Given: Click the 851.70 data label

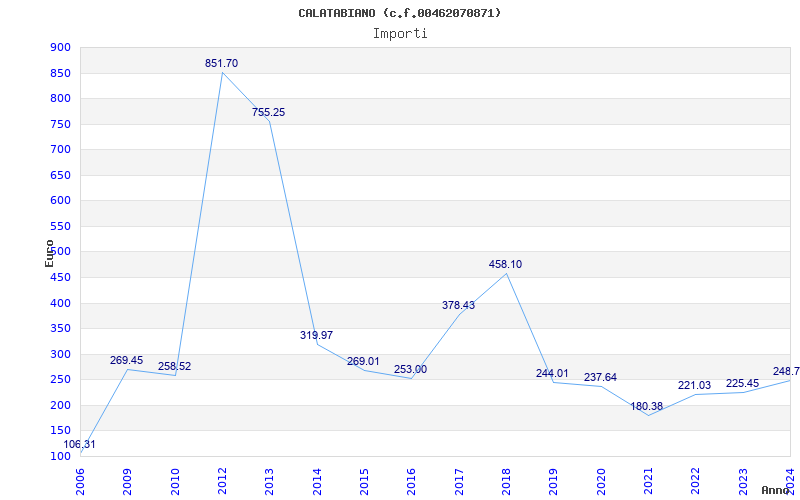Looking at the screenshot, I should point(221,63).
